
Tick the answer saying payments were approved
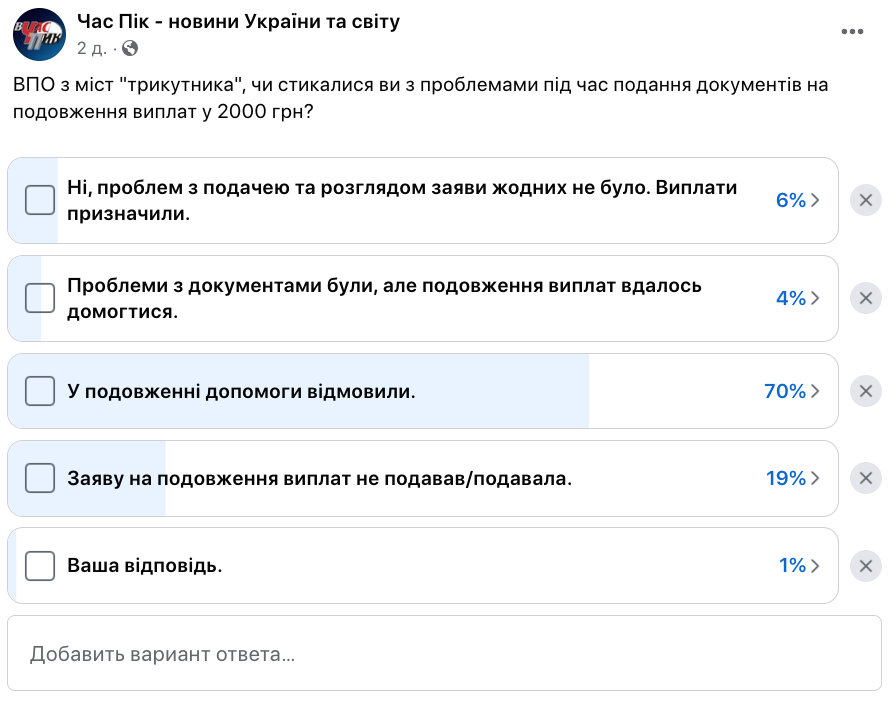coord(40,200)
